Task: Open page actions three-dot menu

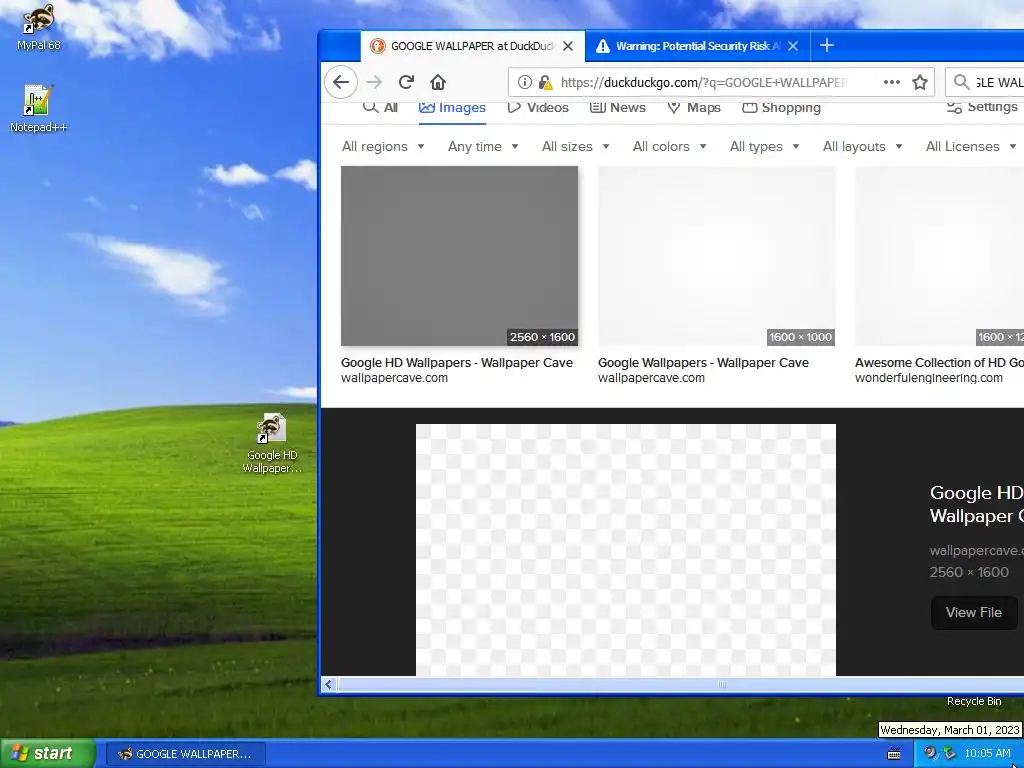Action: (891, 82)
